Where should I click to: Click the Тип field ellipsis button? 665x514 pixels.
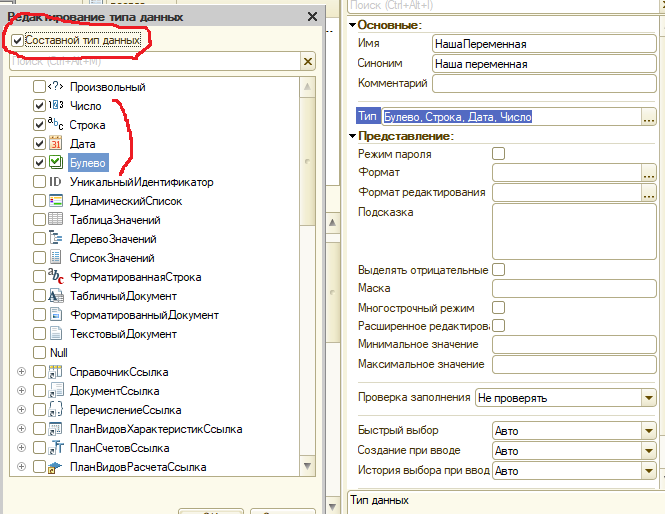(x=647, y=117)
